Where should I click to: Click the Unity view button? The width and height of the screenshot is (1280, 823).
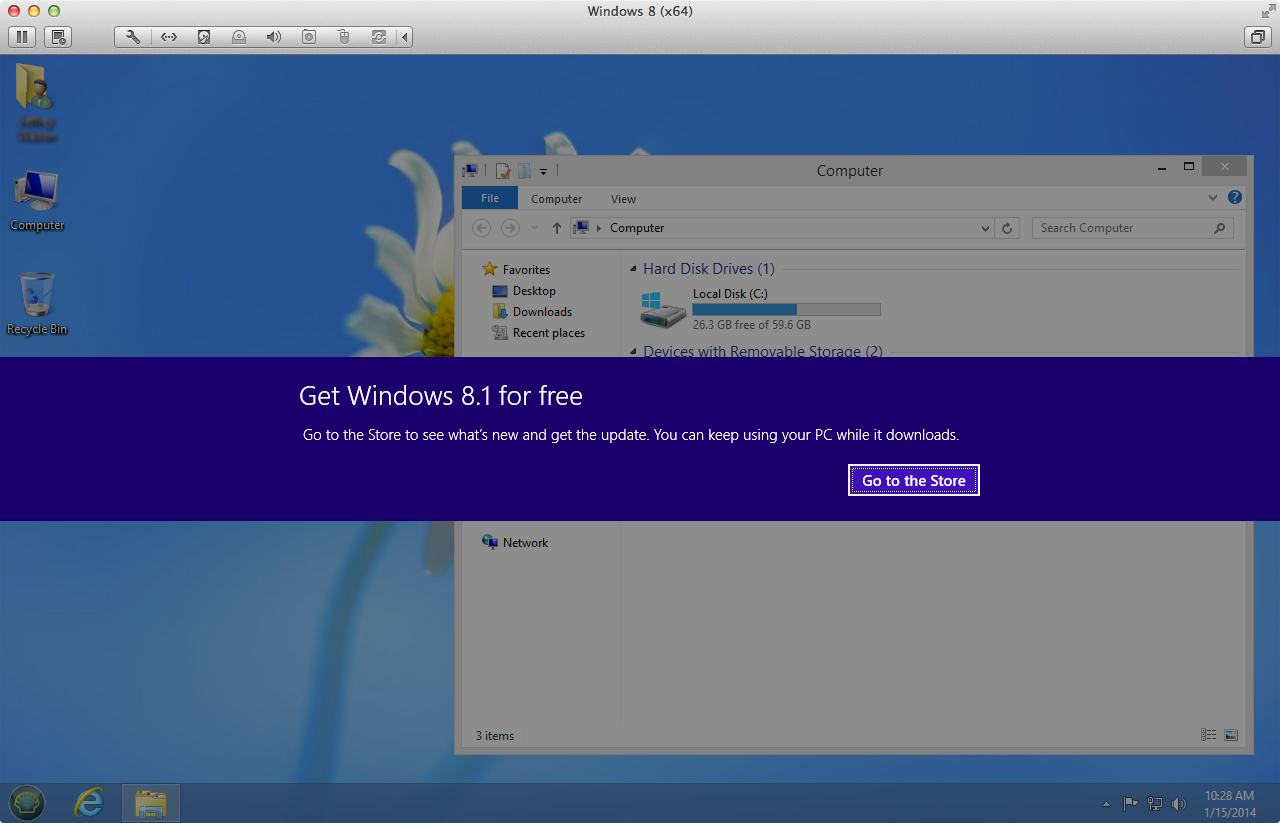[1256, 37]
